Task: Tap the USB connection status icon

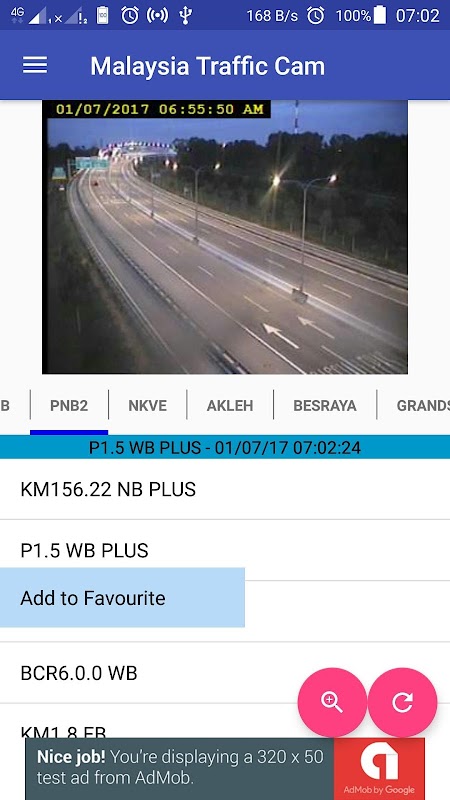Action: click(185, 15)
